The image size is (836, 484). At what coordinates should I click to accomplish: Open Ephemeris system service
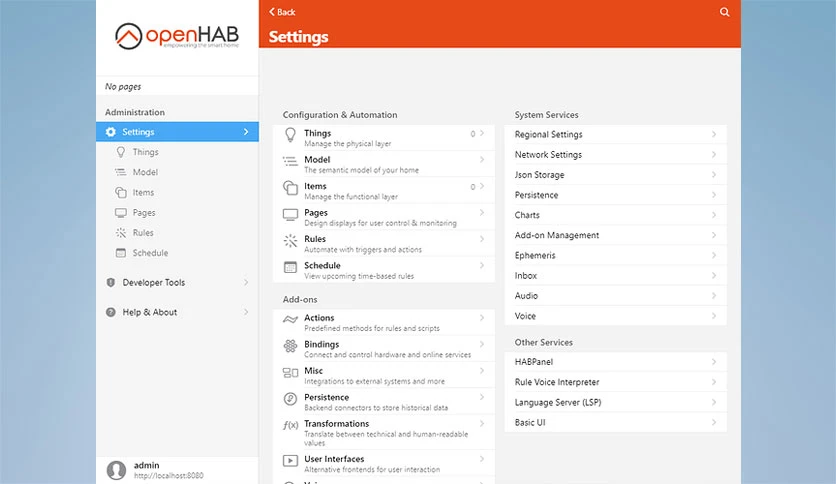615,255
